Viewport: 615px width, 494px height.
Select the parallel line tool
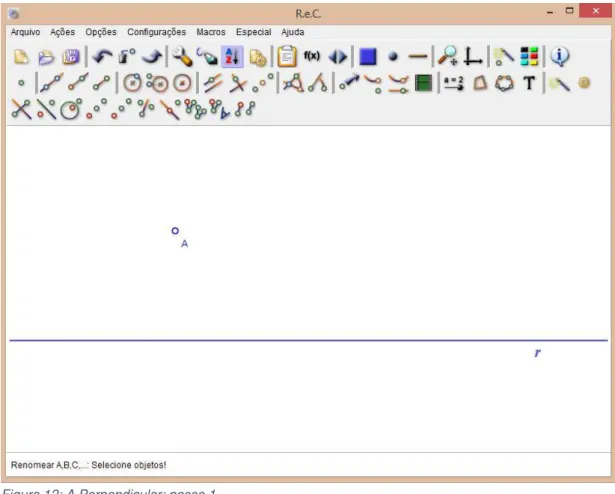click(213, 83)
